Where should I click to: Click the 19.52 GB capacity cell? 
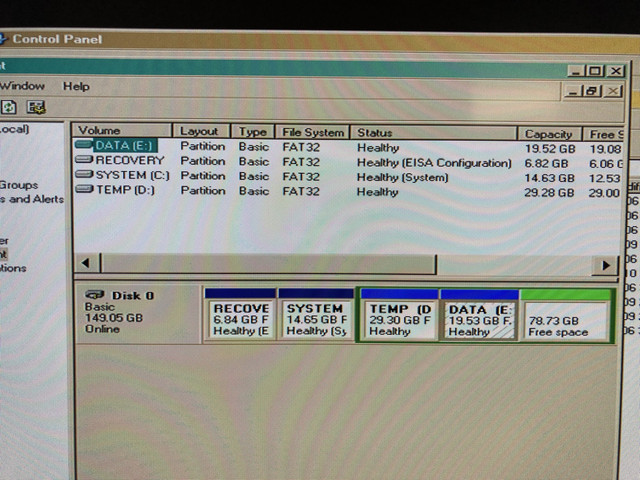tap(550, 149)
